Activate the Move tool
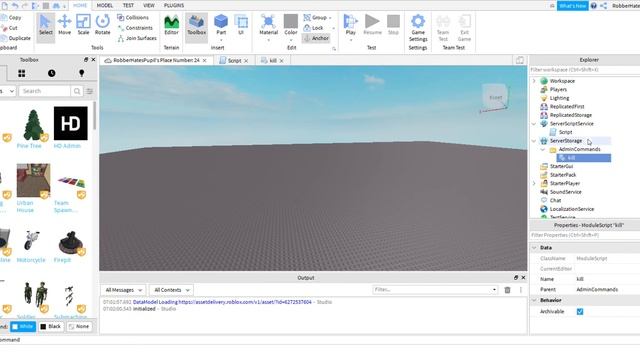The height and width of the screenshot is (360, 640). point(64,25)
